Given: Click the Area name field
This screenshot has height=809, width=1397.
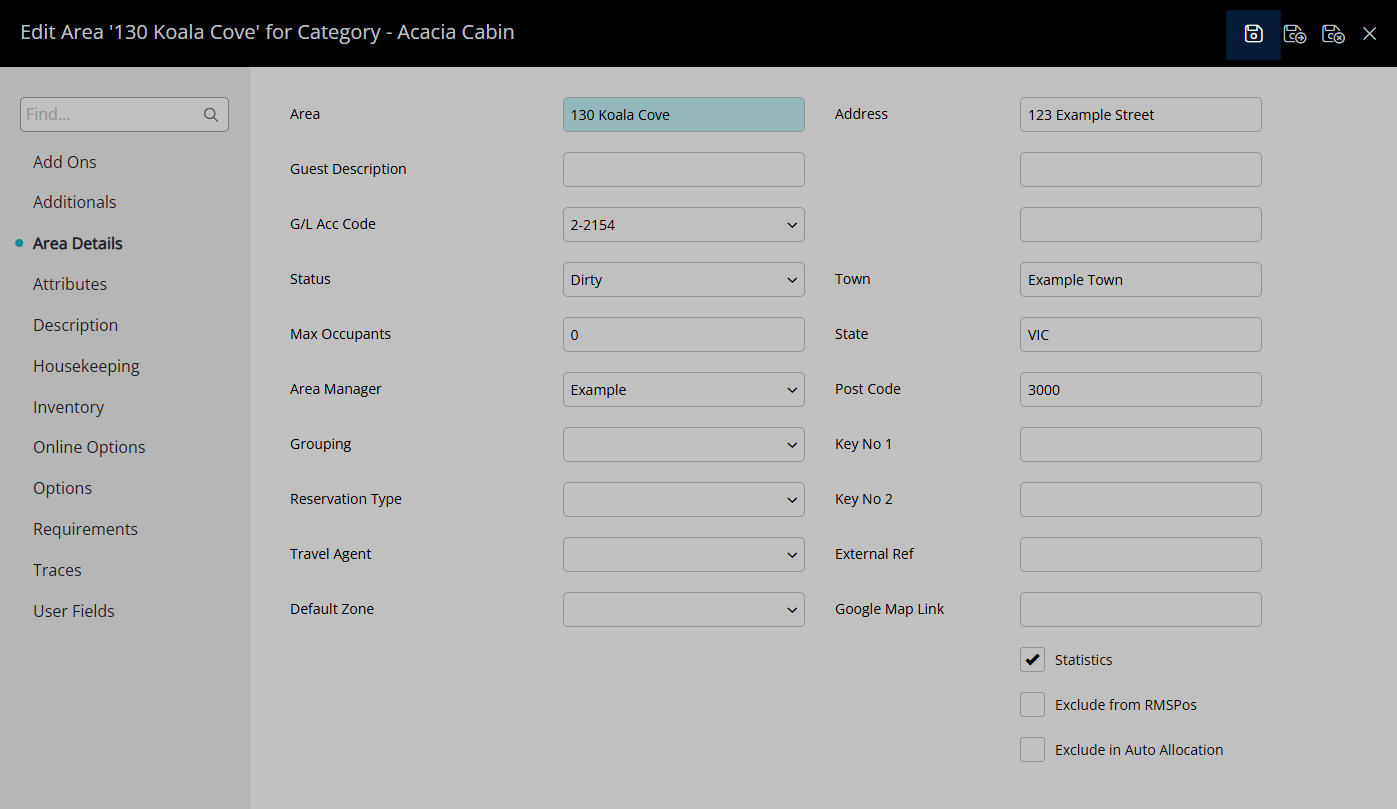Looking at the screenshot, I should (x=684, y=115).
